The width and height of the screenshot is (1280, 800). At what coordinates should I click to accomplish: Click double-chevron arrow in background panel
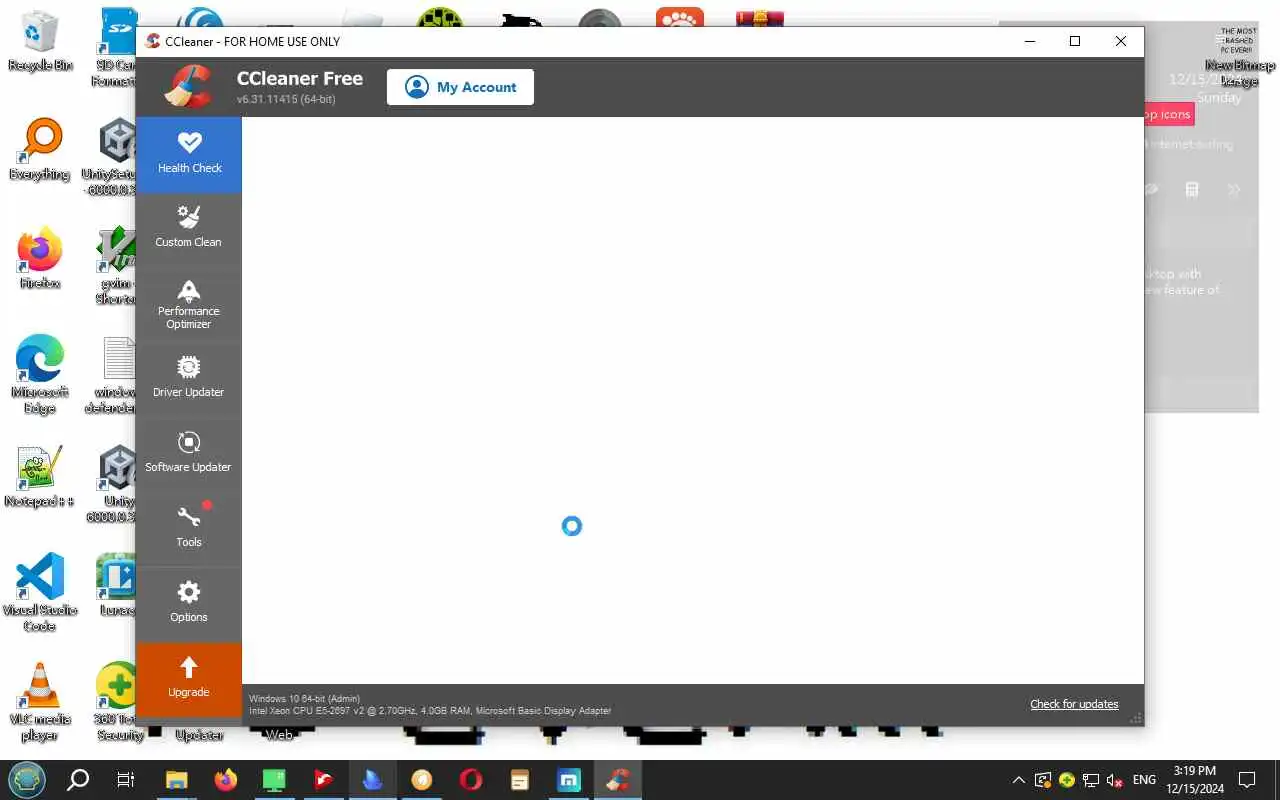[1234, 190]
